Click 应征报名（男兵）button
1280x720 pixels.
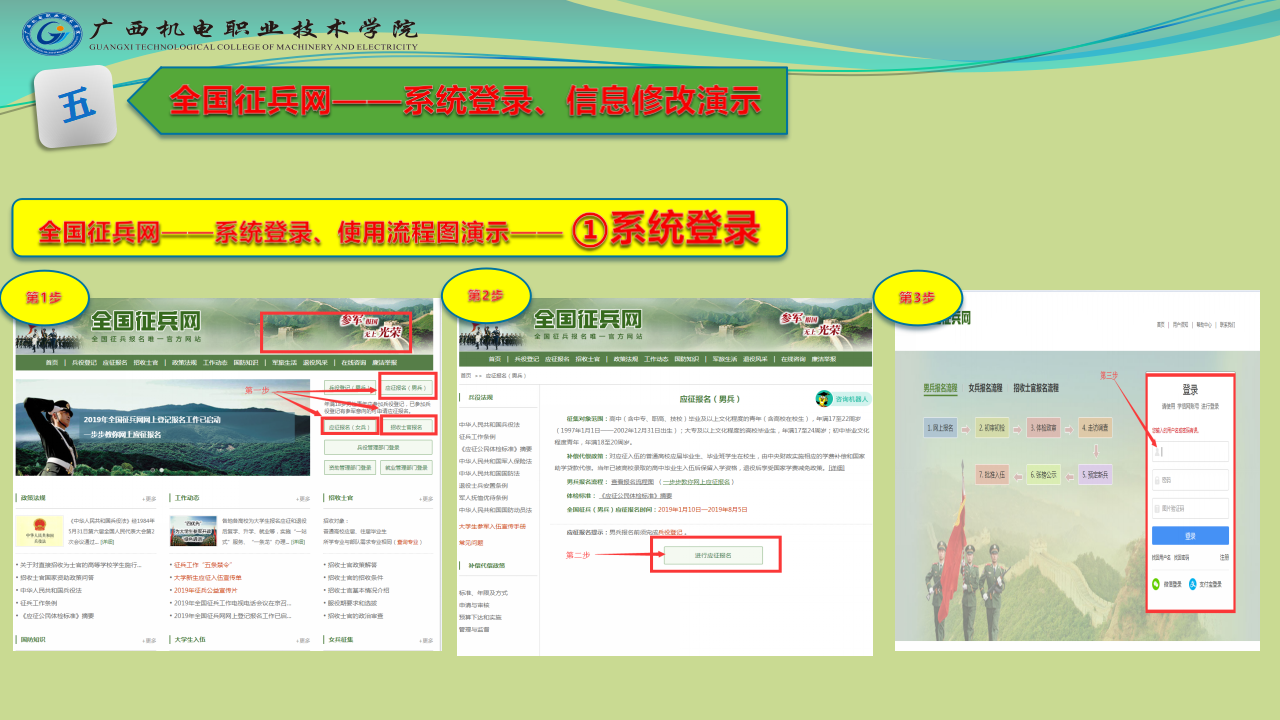point(406,386)
